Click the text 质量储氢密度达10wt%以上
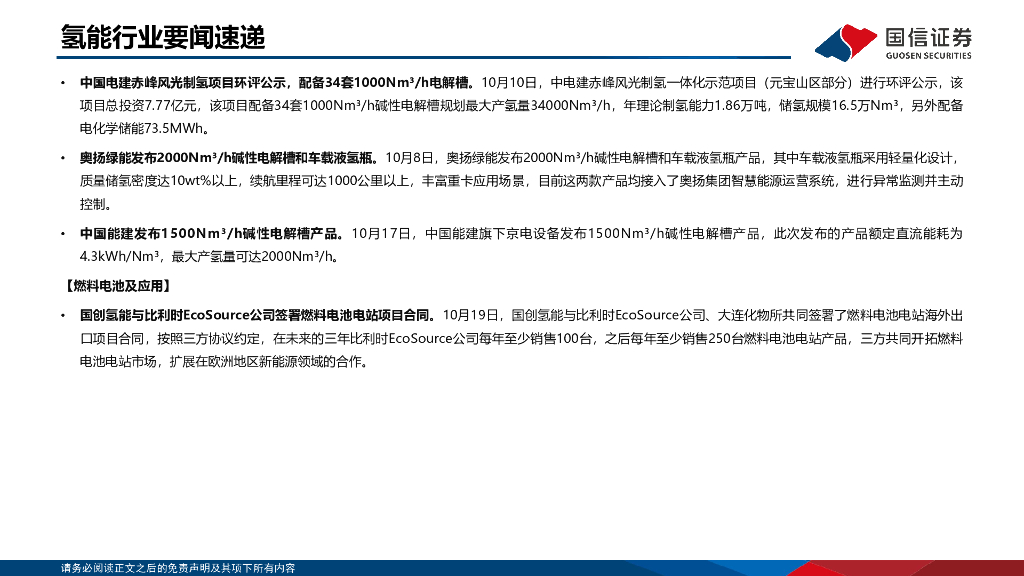Image resolution: width=1024 pixels, height=576 pixels. coord(159,181)
